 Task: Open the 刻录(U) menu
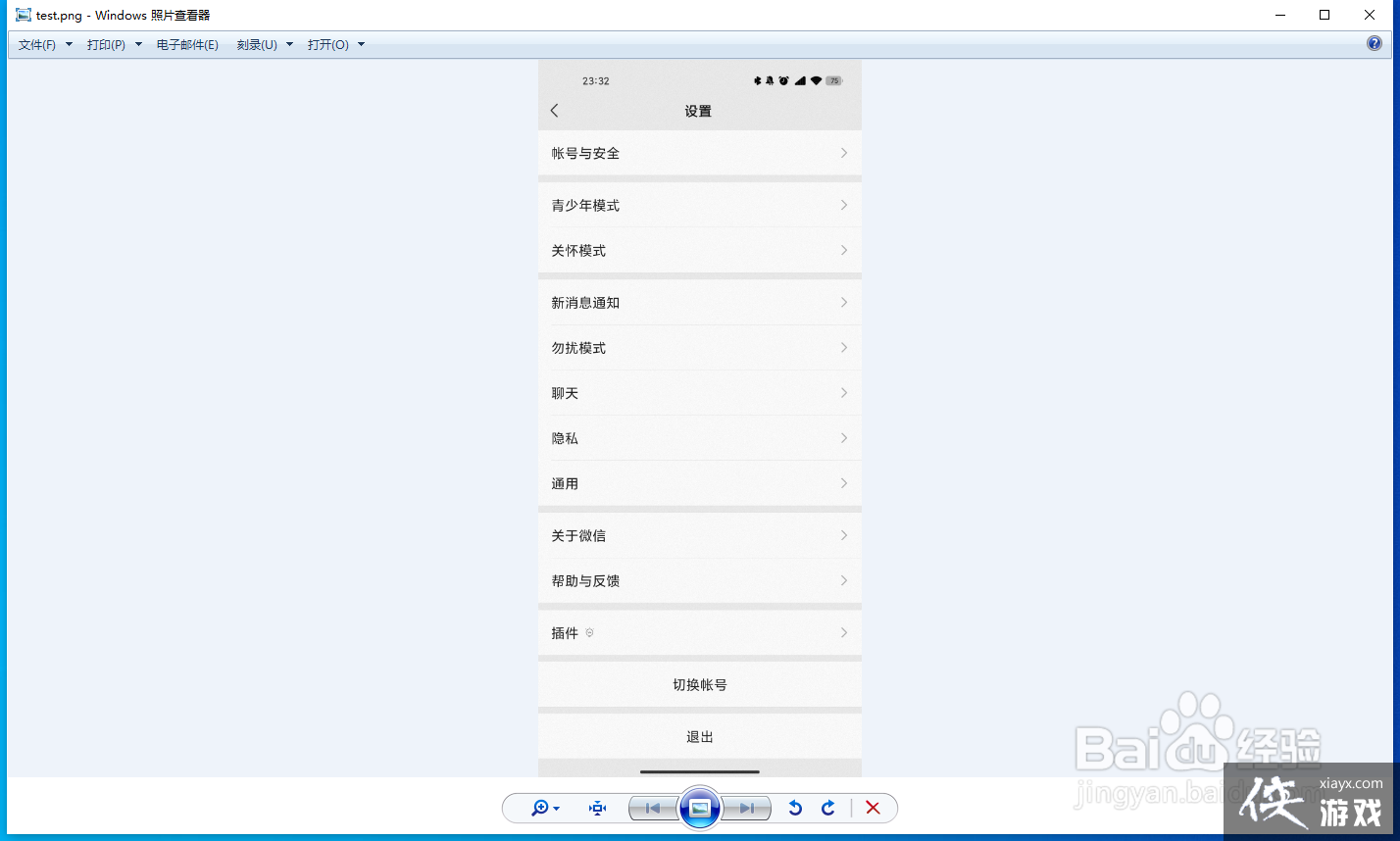tap(257, 45)
